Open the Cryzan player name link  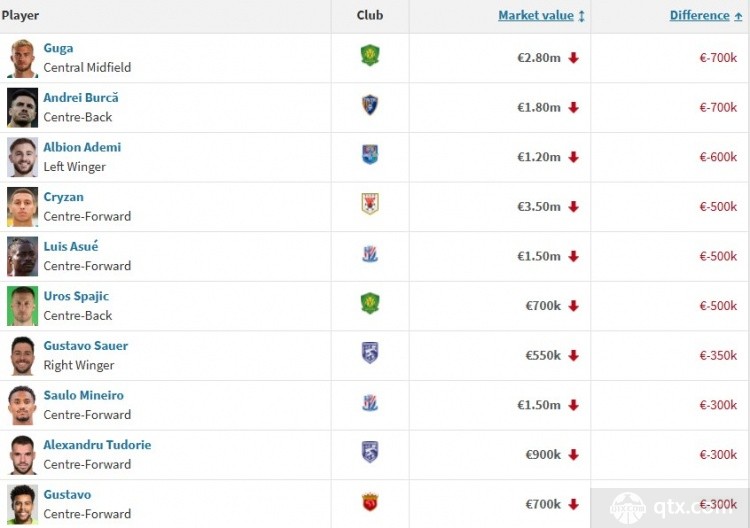click(63, 197)
